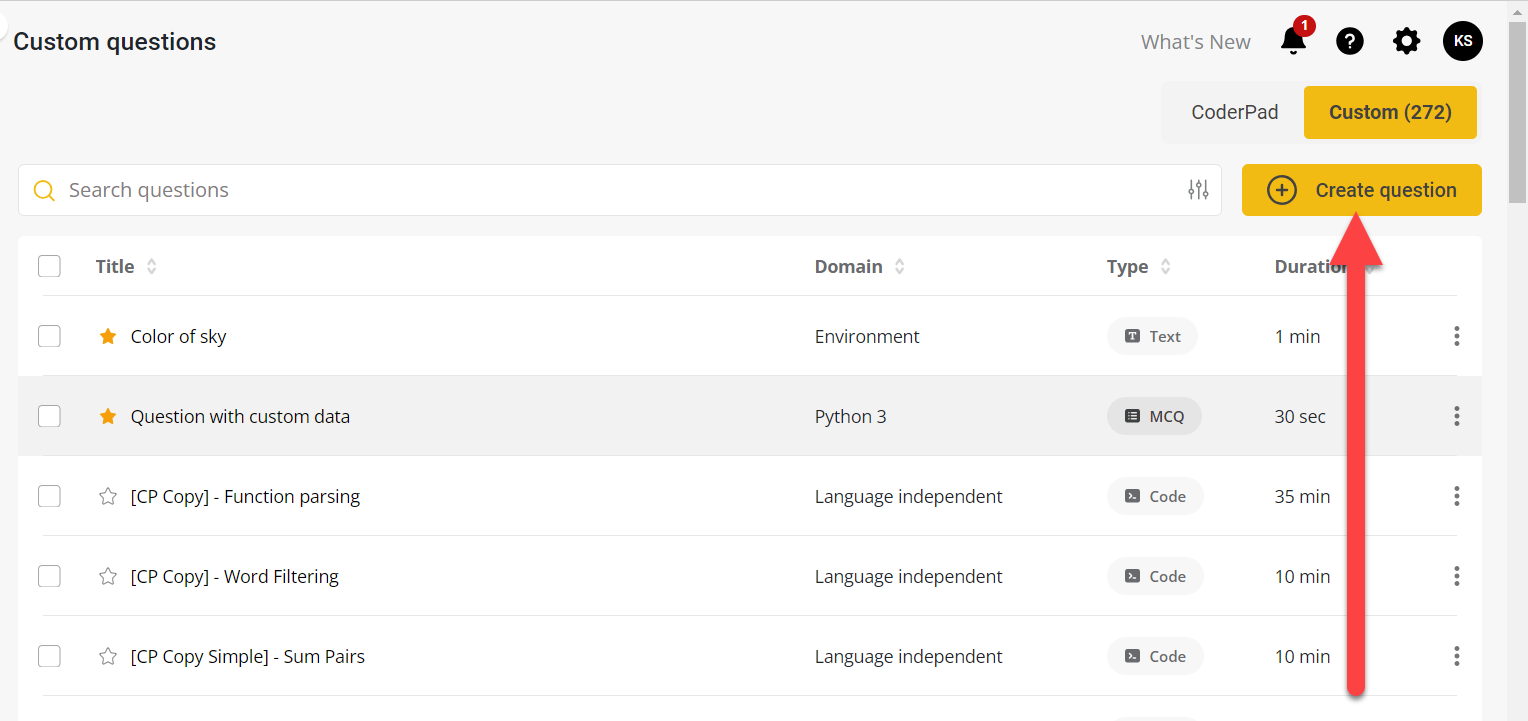The height and width of the screenshot is (721, 1528).
Task: Star the [CP Copy] - Word Filtering question
Action: click(x=108, y=577)
